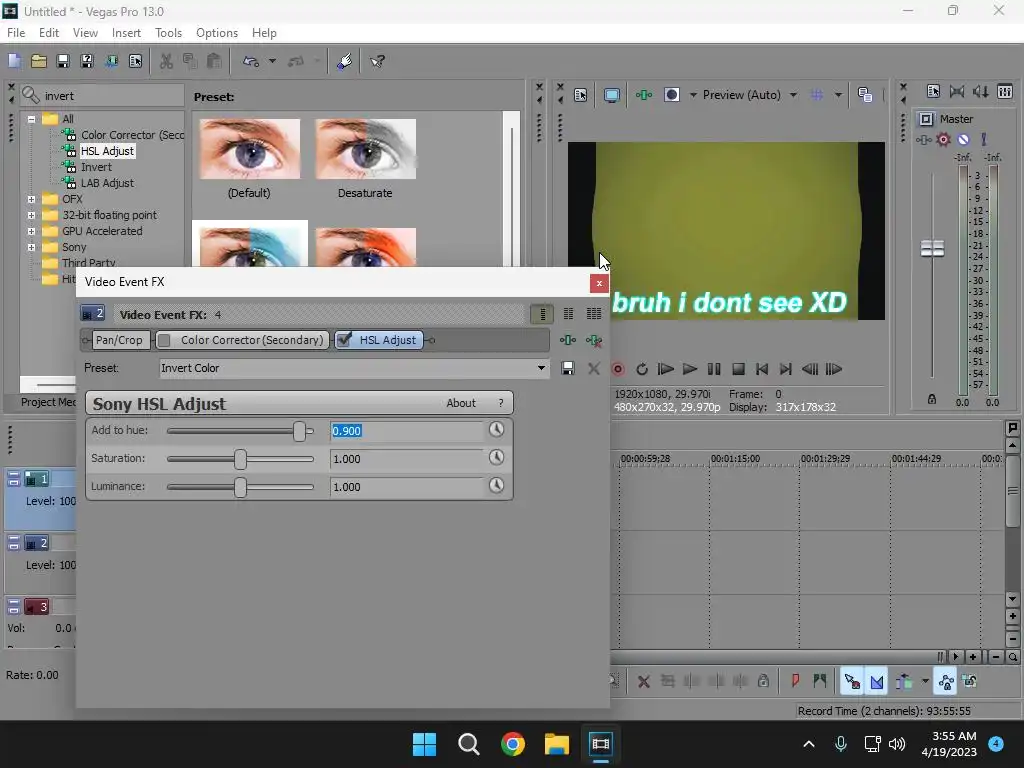Open project Properties from the main toolbar
The width and height of the screenshot is (1024, 768).
coord(135,61)
